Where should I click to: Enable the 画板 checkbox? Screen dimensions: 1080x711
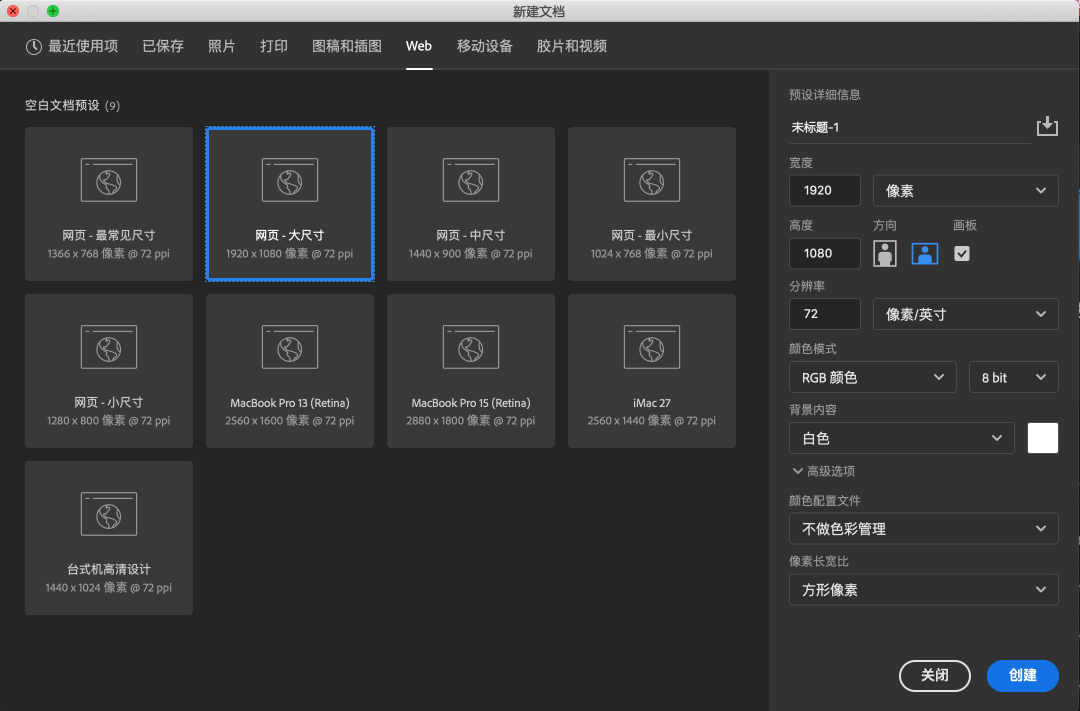point(962,253)
